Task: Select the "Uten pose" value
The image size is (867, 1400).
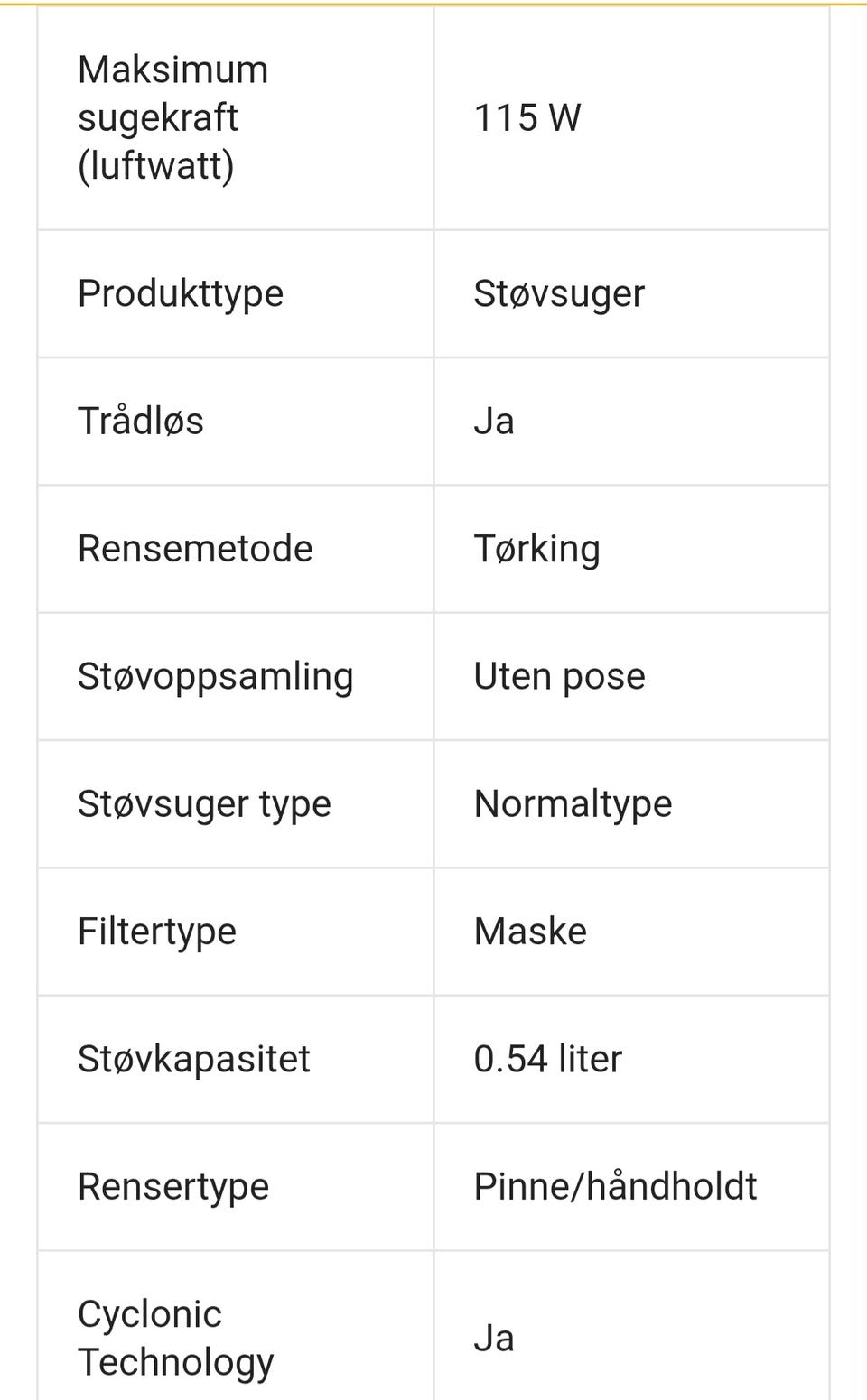Action: click(559, 677)
